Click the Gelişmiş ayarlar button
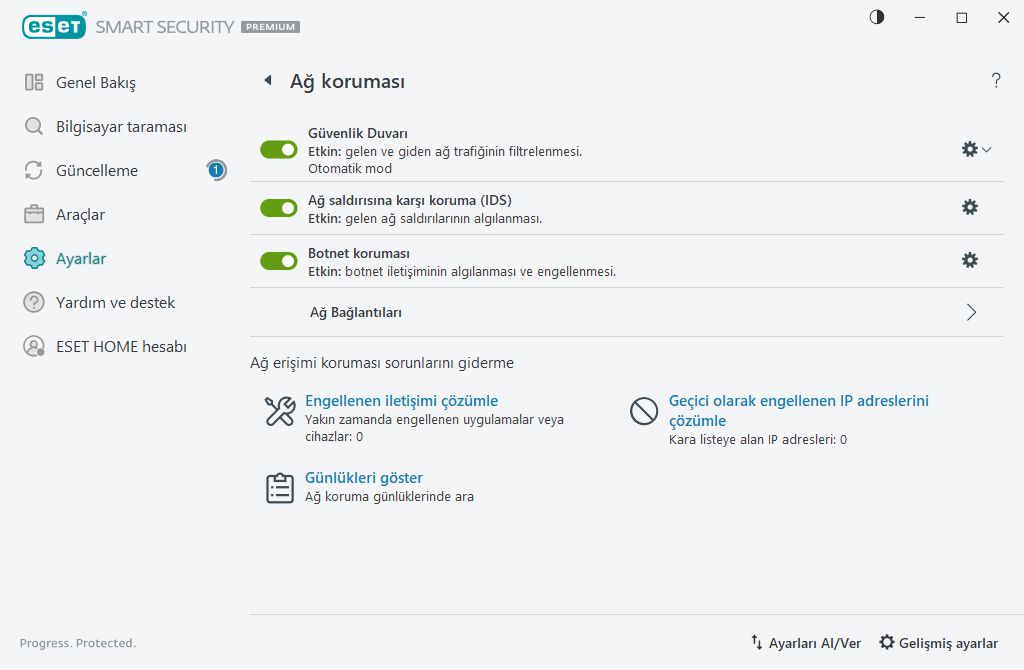 tap(938, 643)
